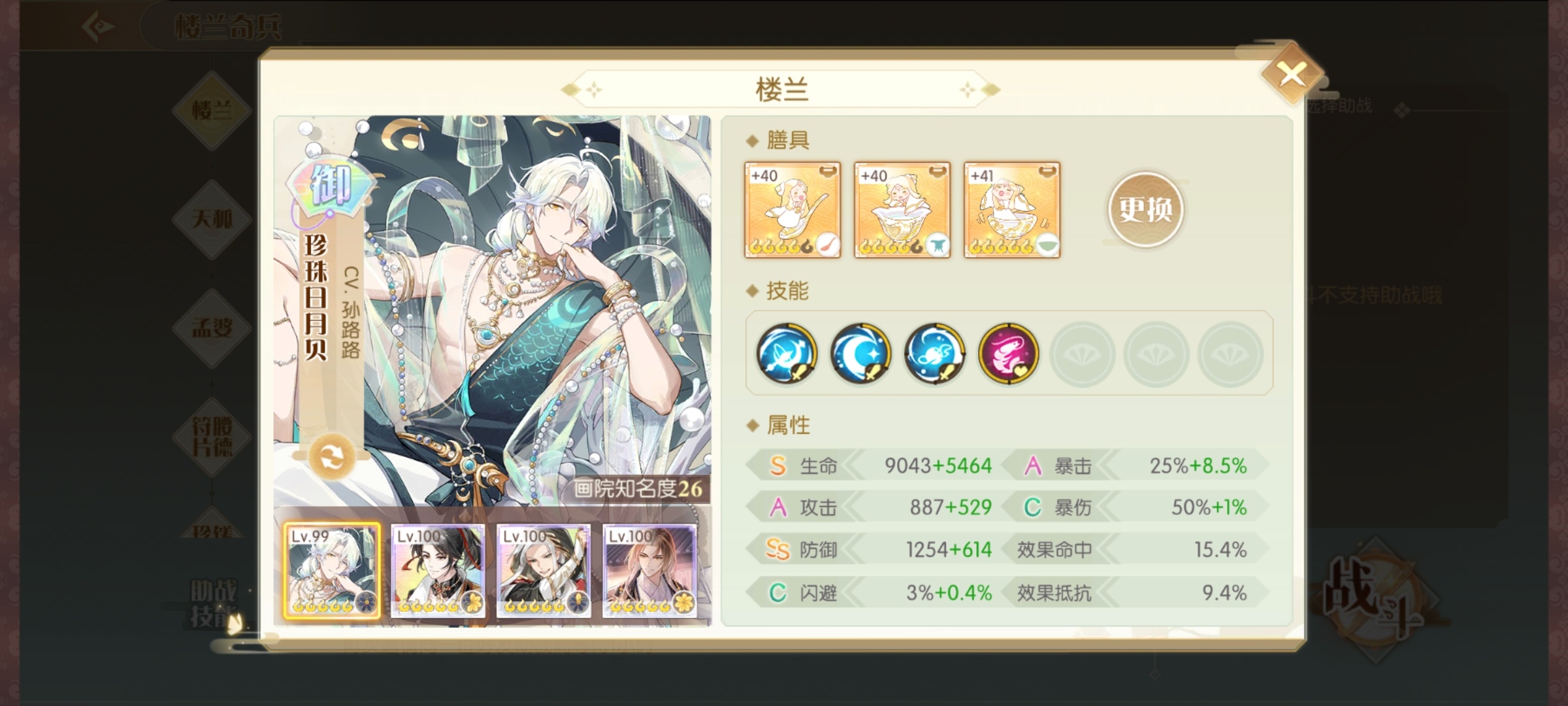Click the first blue skill icon

coord(787,353)
